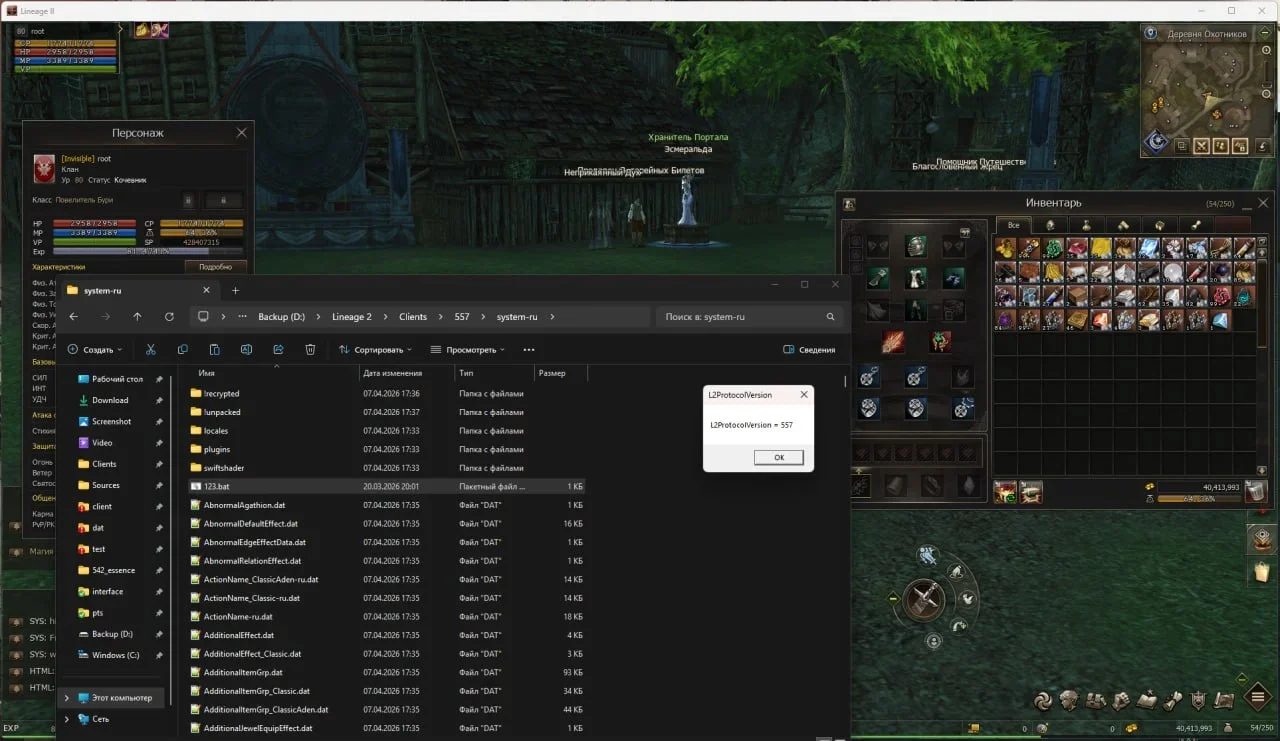Image resolution: width=1280 pixels, height=741 pixels.
Task: Open the character head icon in bottom bar
Action: click(1068, 700)
